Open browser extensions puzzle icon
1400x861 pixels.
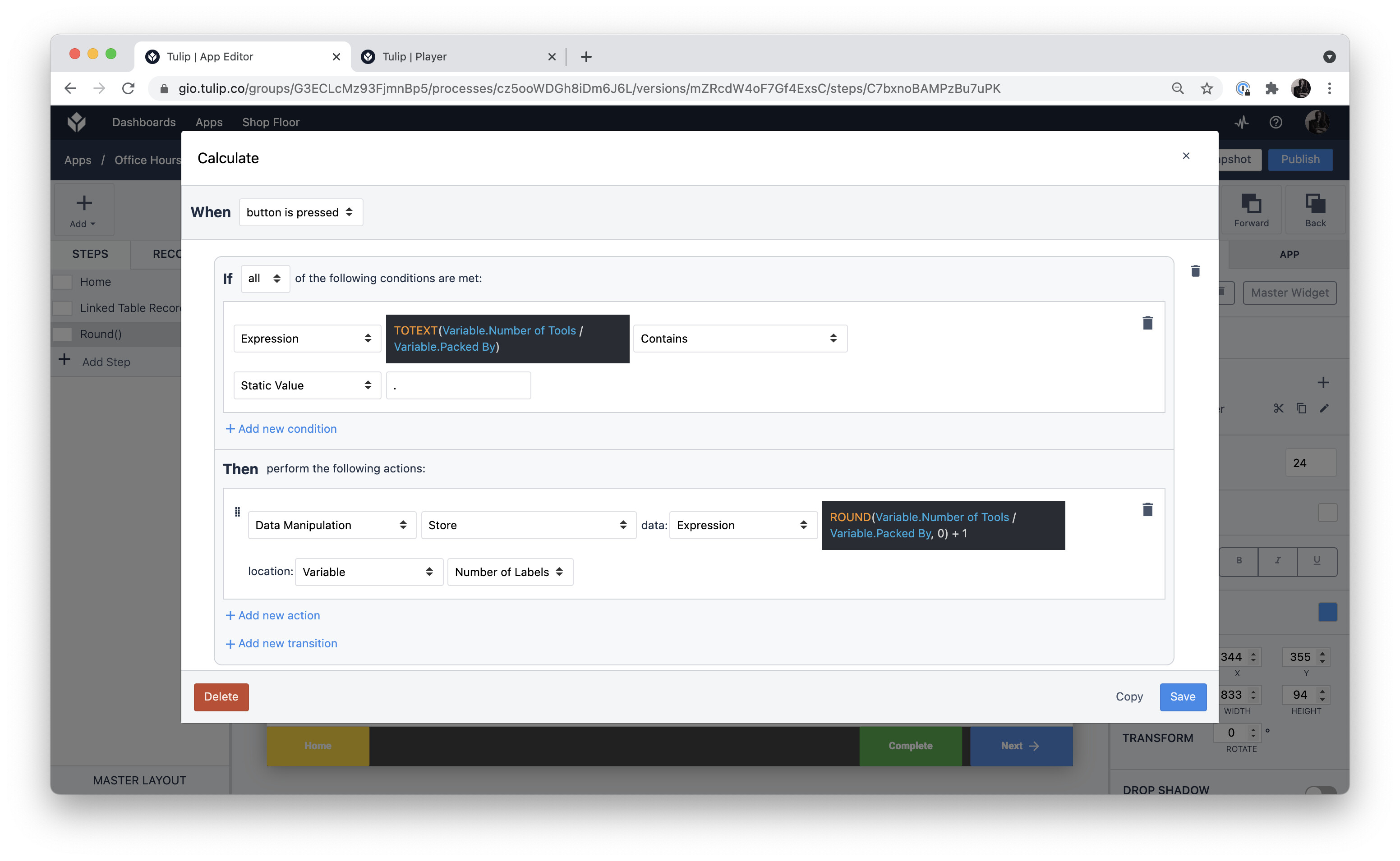[x=1271, y=88]
